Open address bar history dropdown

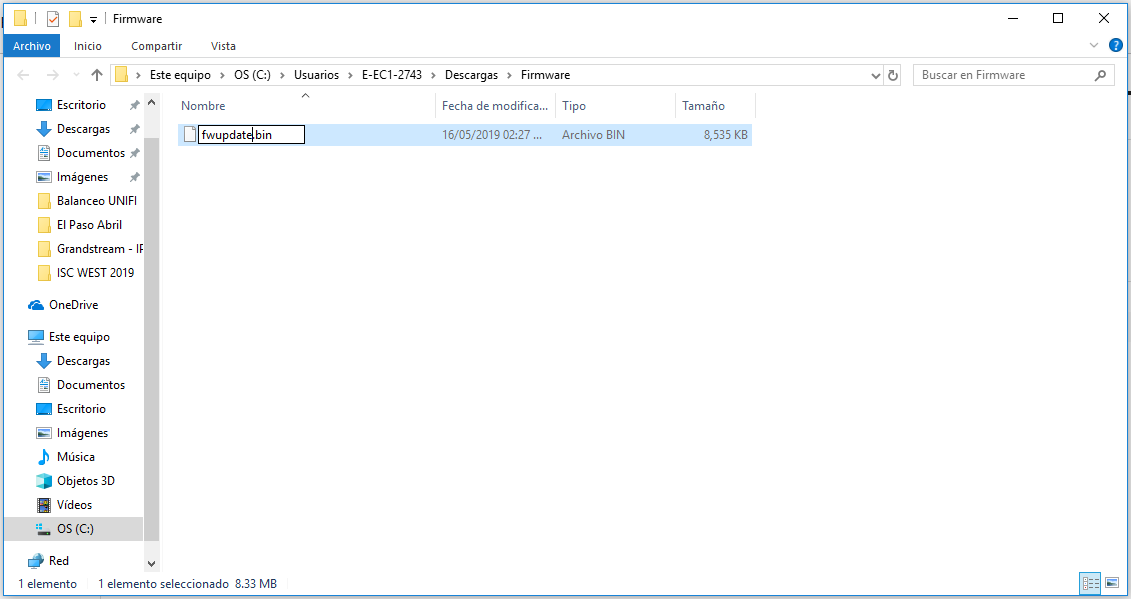(x=876, y=75)
